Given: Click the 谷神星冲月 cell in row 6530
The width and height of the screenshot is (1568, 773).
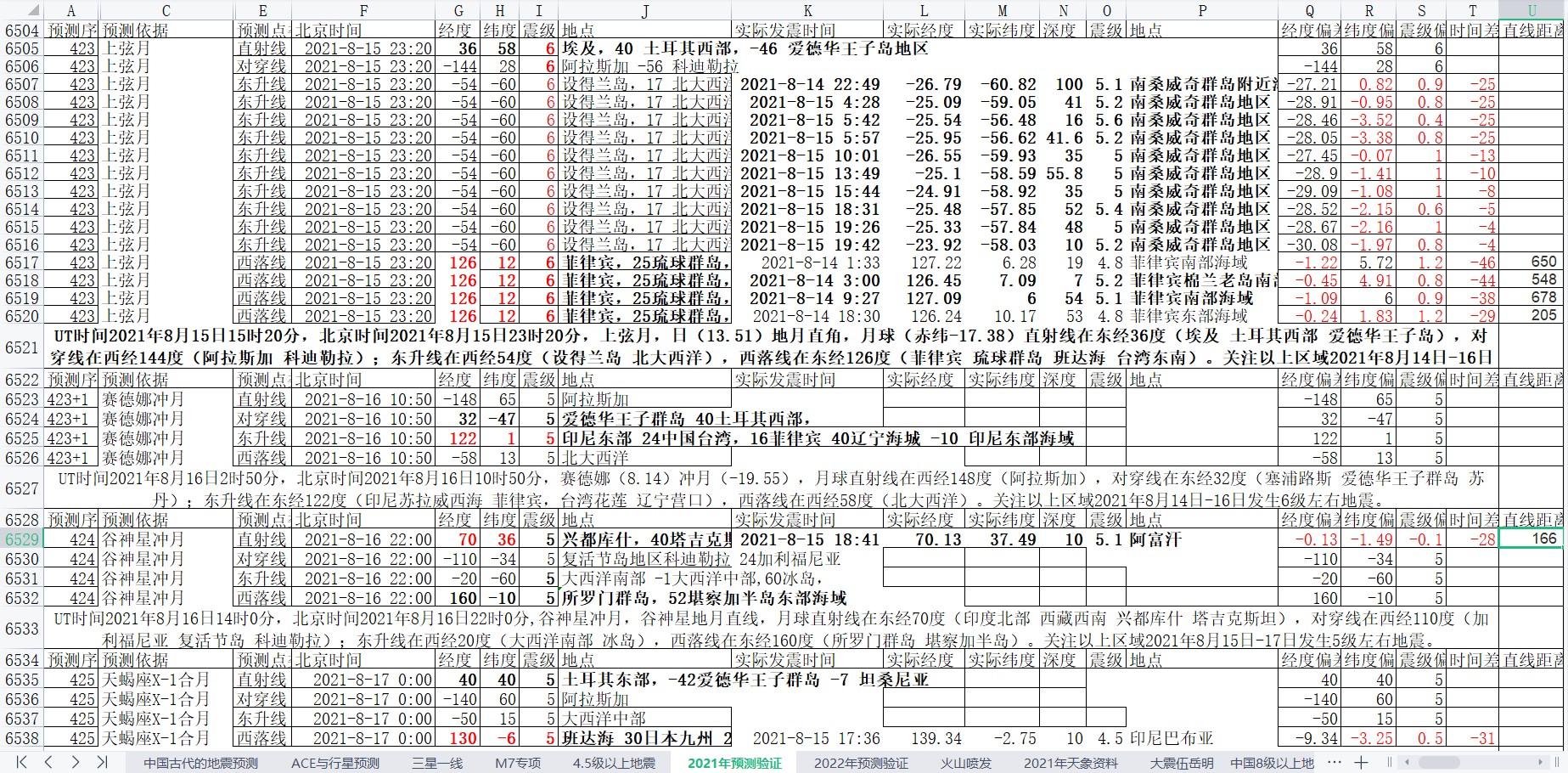Looking at the screenshot, I should pos(166,559).
